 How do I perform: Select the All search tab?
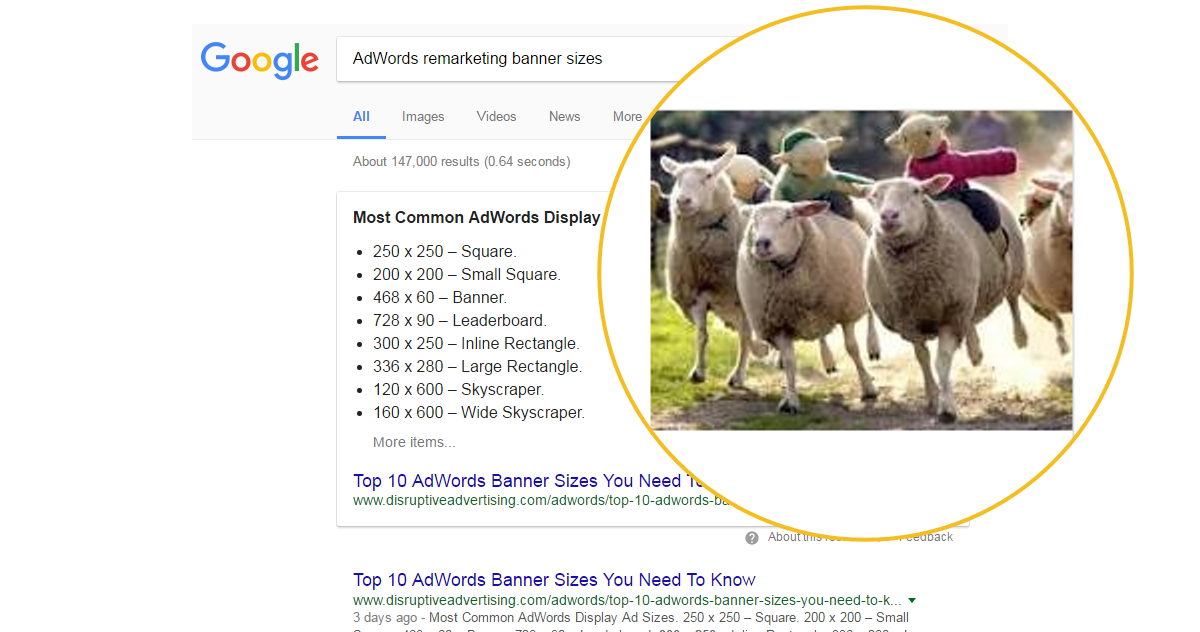361,117
